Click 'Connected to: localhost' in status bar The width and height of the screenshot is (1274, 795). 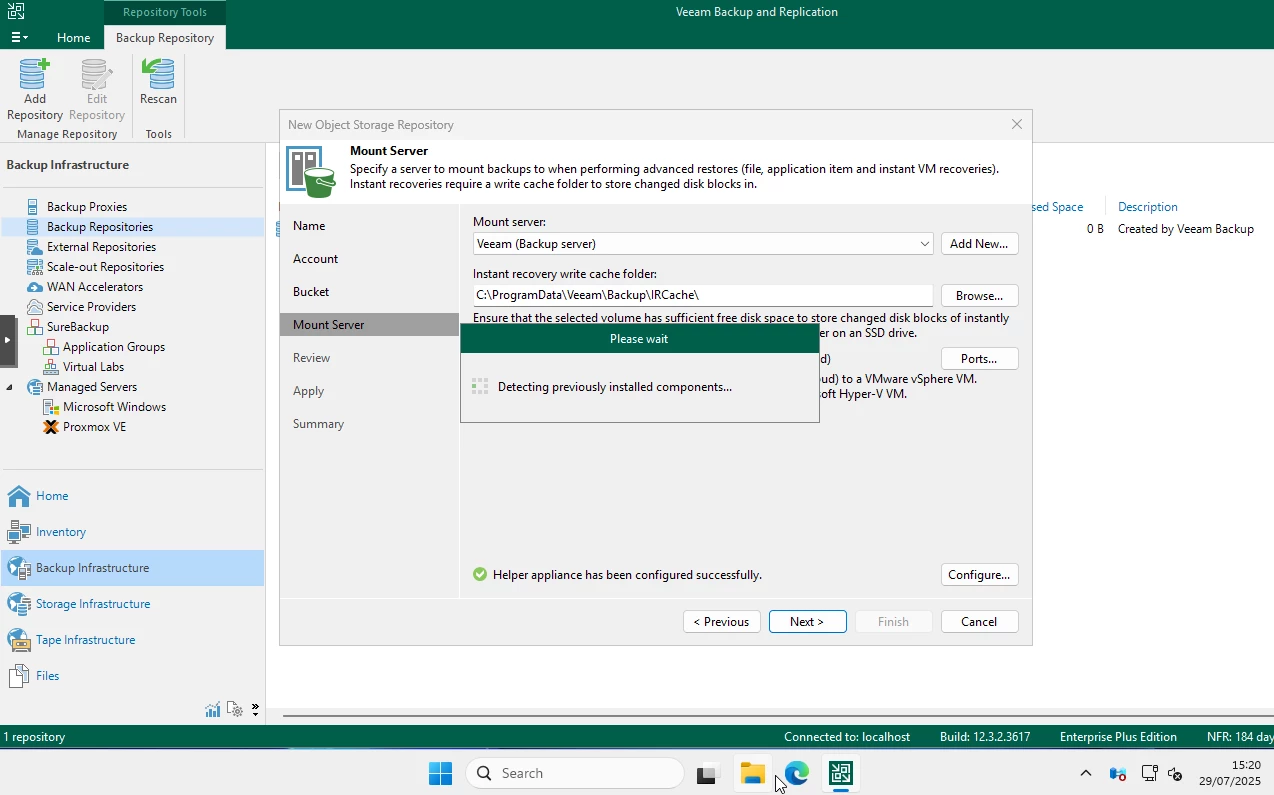[x=847, y=737]
